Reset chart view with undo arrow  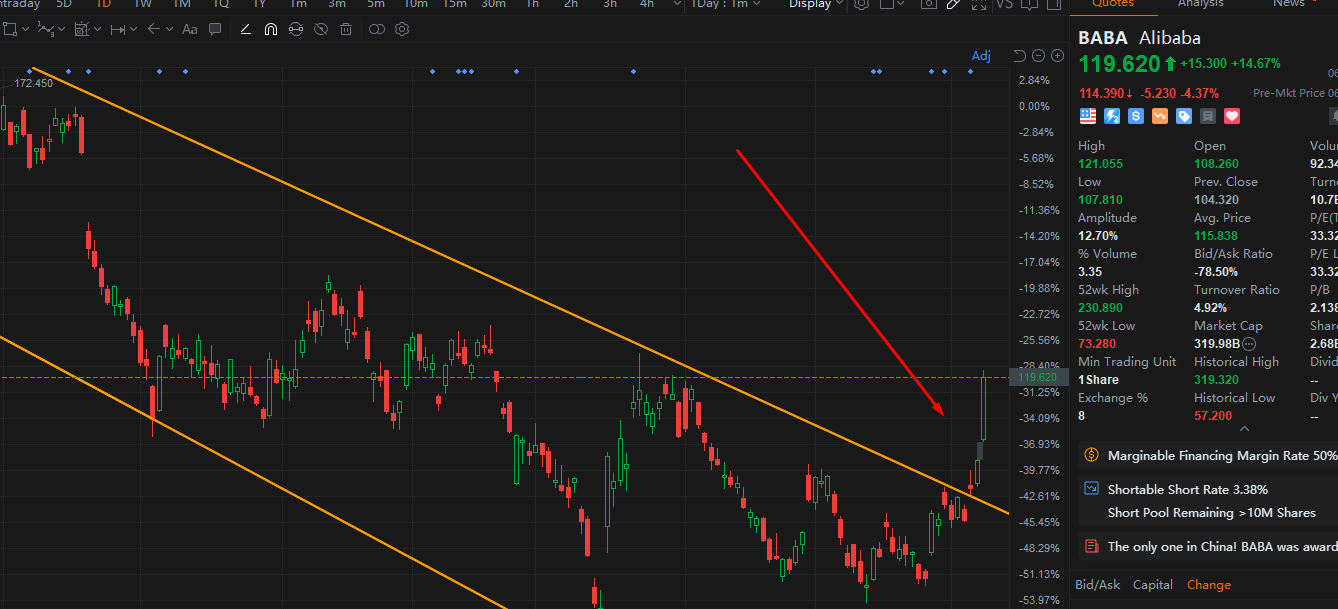[1019, 56]
